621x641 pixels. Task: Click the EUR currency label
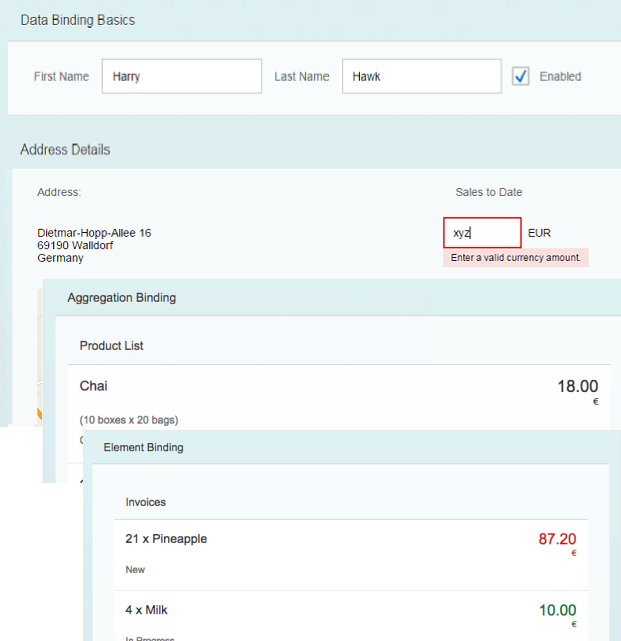539,233
